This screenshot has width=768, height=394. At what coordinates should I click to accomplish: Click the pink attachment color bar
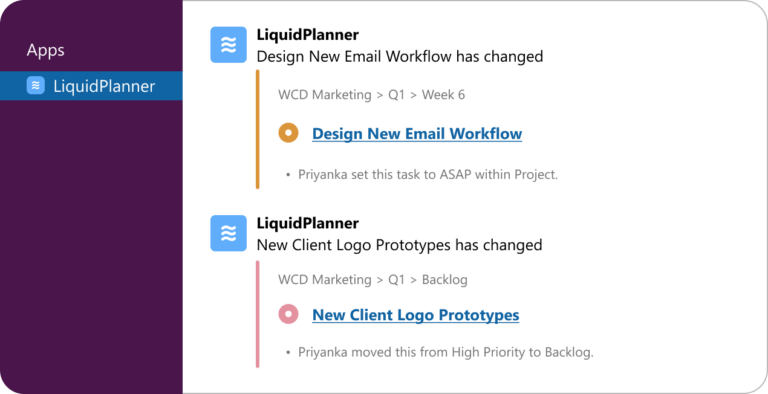tap(258, 314)
